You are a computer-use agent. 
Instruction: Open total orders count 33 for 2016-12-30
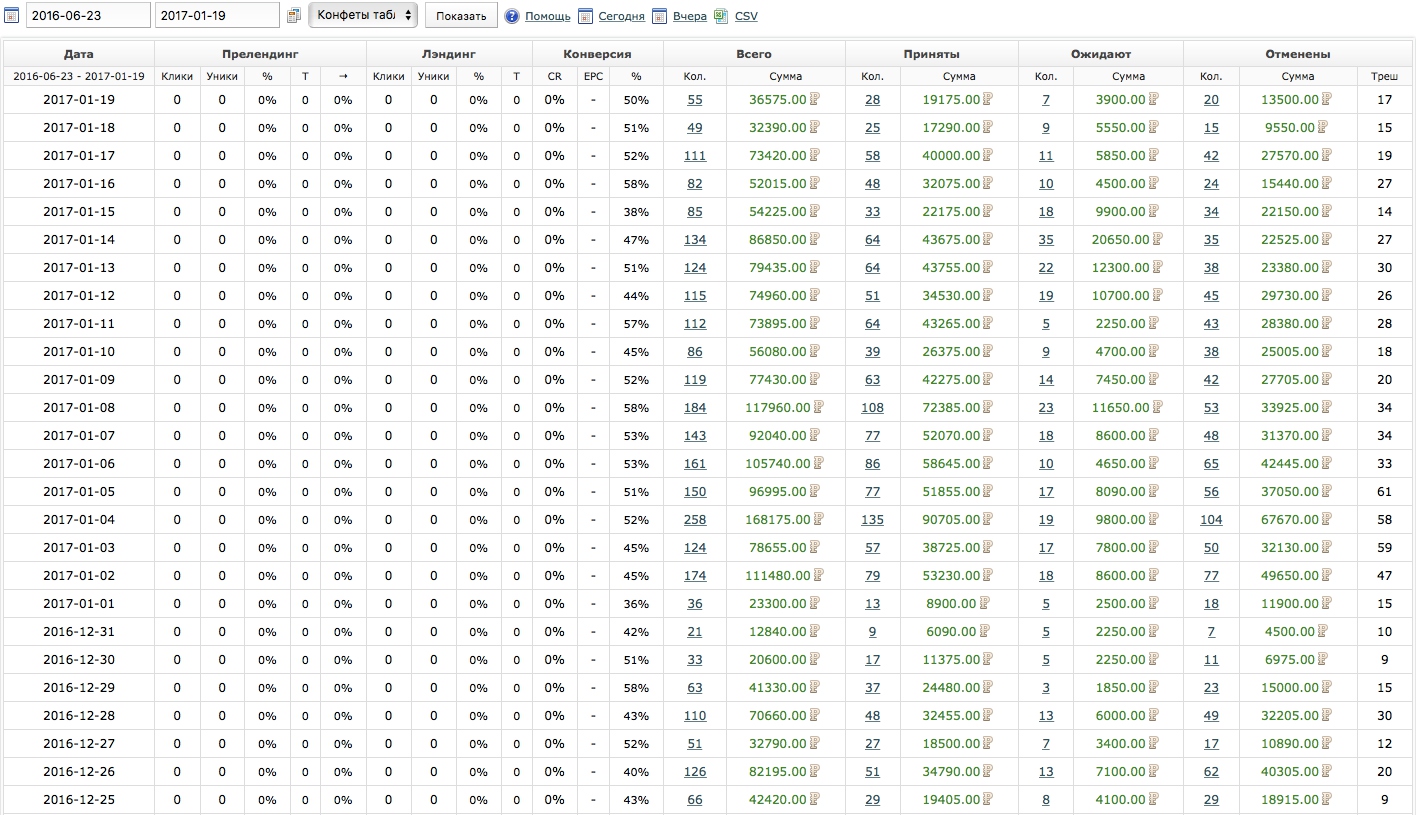click(695, 660)
